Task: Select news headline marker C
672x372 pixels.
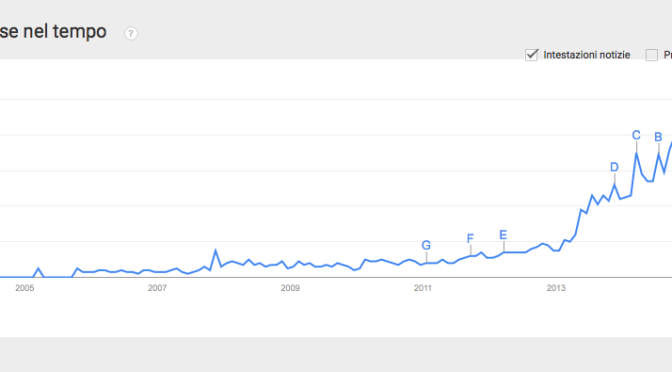Action: click(636, 135)
